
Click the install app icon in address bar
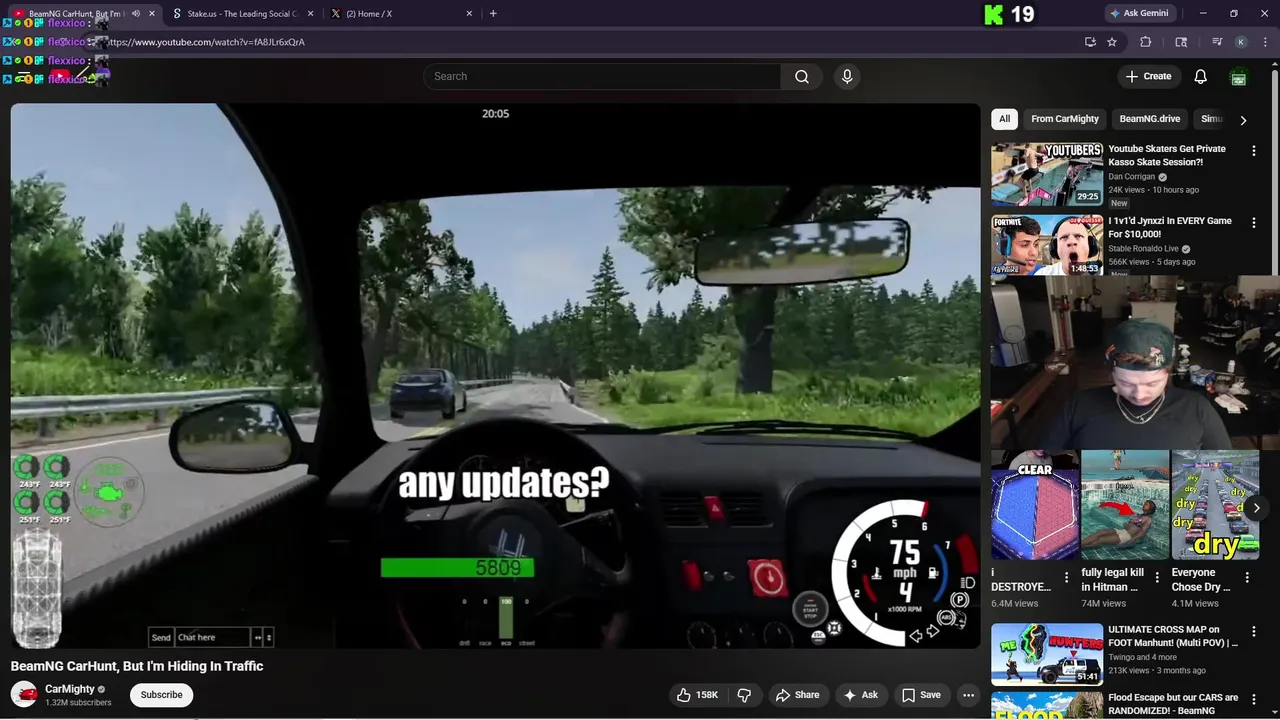(x=1090, y=42)
